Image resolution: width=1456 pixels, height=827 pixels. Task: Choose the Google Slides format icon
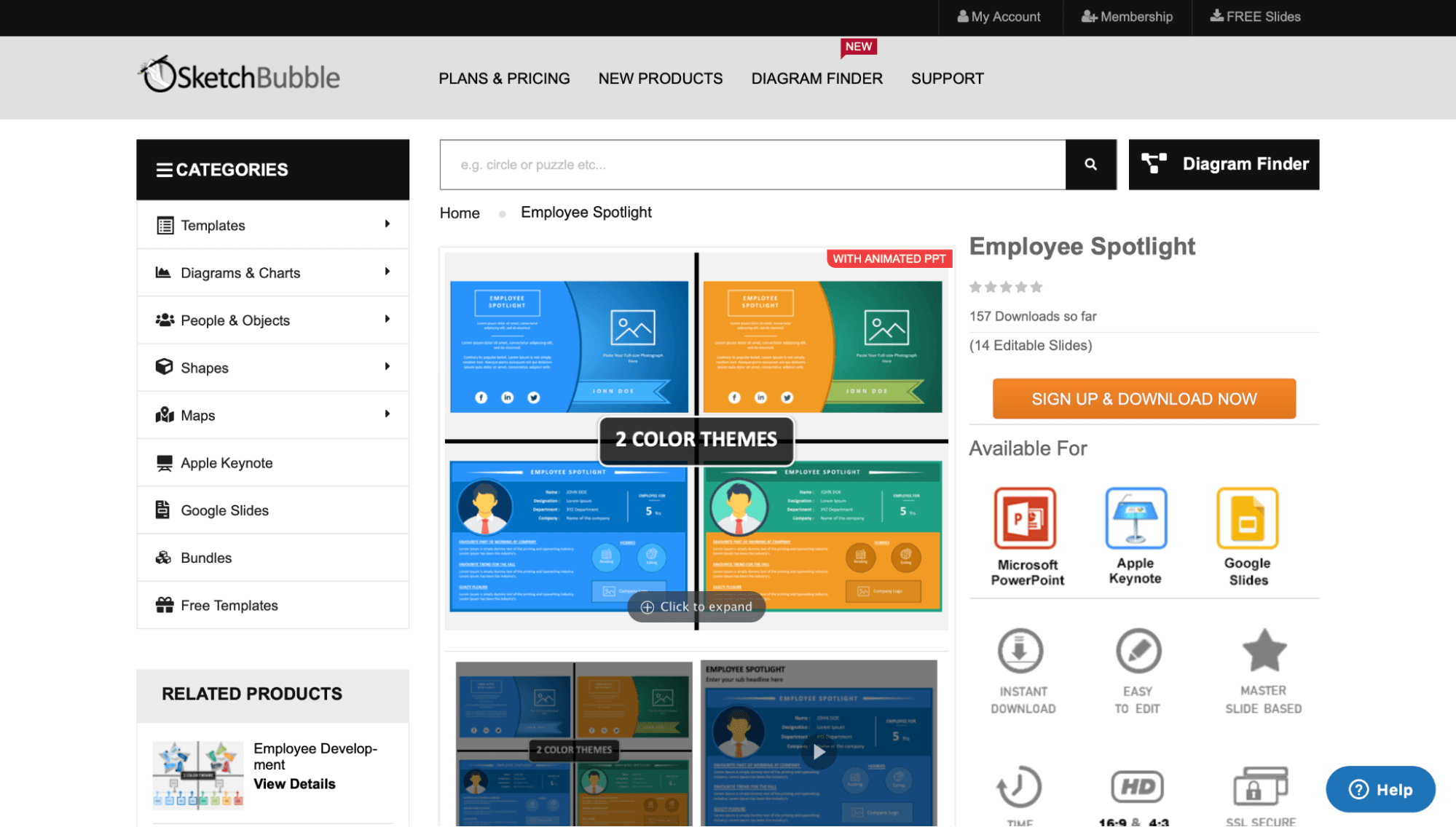tap(1247, 518)
